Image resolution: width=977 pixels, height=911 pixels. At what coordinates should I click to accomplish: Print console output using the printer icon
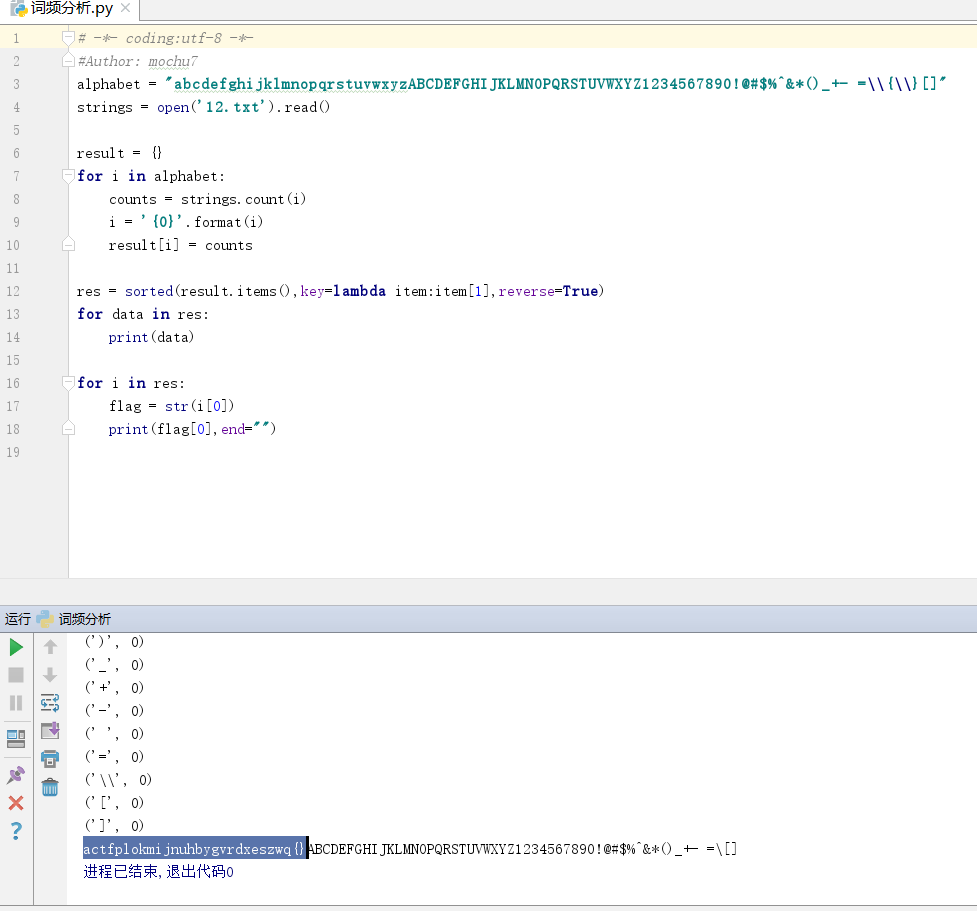click(x=50, y=759)
